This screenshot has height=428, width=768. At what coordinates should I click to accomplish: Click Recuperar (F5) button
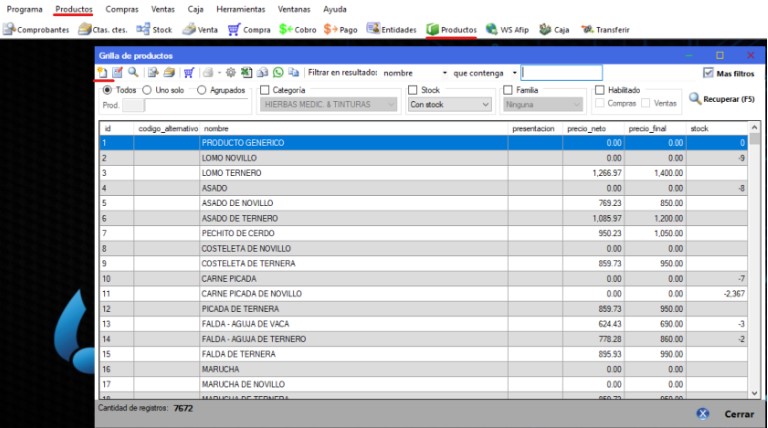point(722,99)
